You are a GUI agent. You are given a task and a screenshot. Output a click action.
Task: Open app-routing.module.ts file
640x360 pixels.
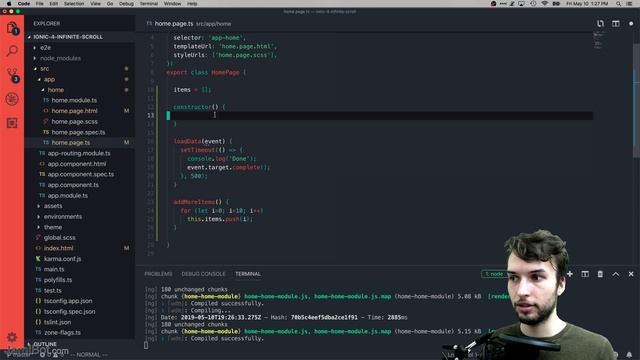pos(79,153)
